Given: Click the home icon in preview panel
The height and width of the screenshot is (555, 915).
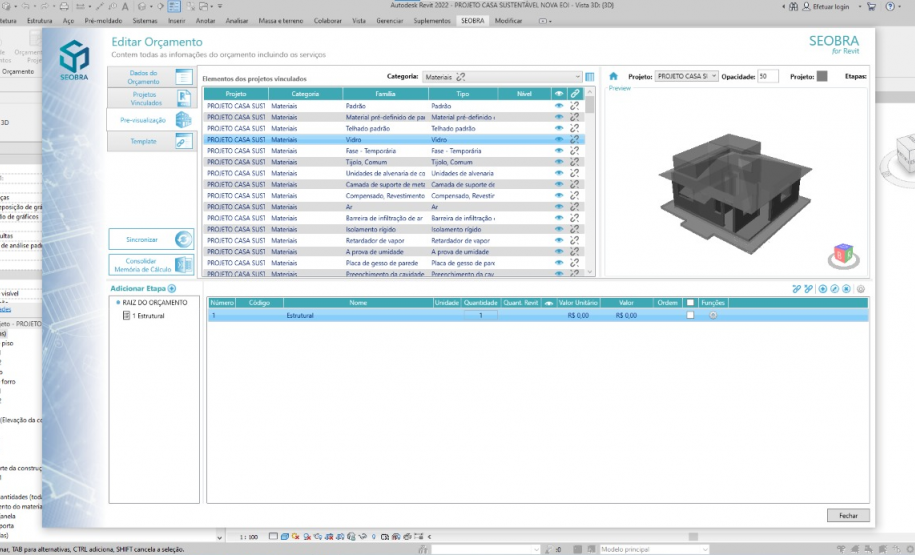Looking at the screenshot, I should [x=613, y=76].
